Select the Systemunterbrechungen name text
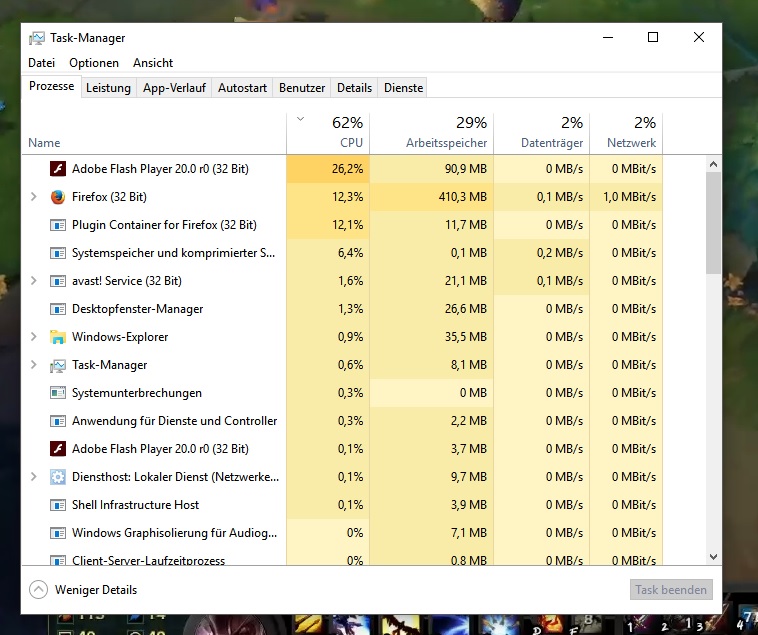The image size is (758, 635). tap(137, 393)
